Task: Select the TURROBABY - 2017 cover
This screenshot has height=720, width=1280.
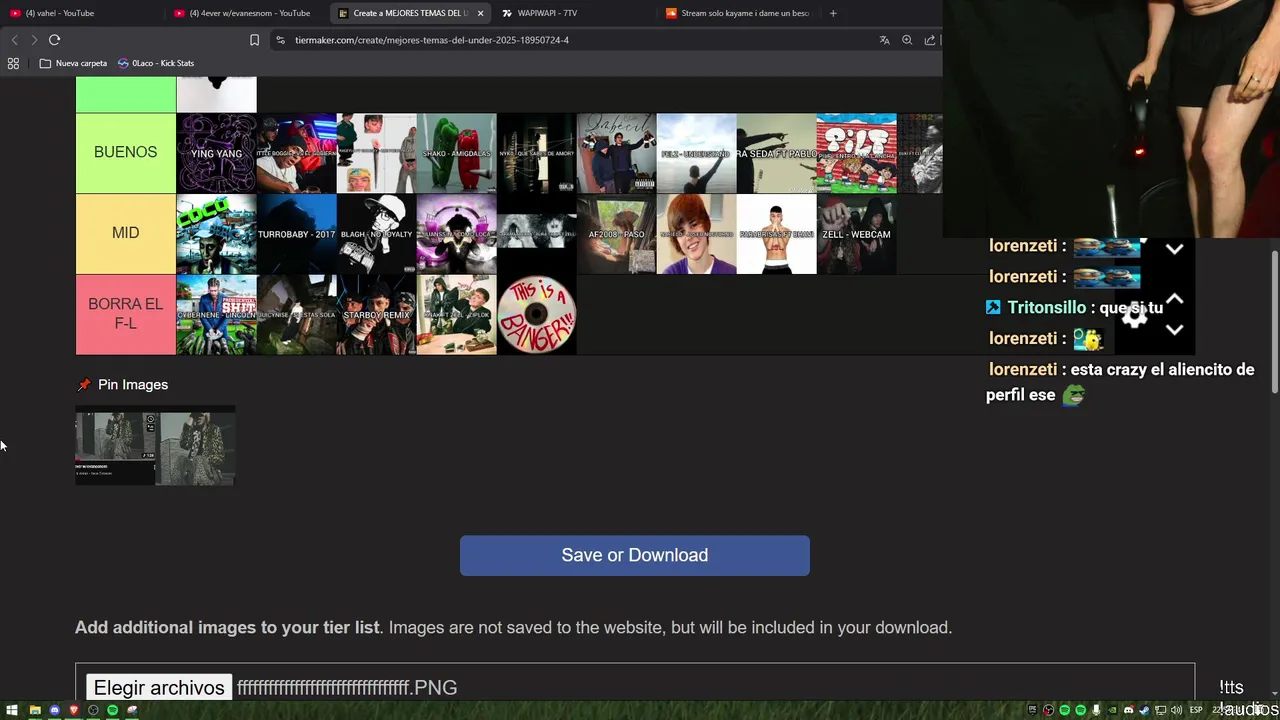Action: (x=296, y=234)
